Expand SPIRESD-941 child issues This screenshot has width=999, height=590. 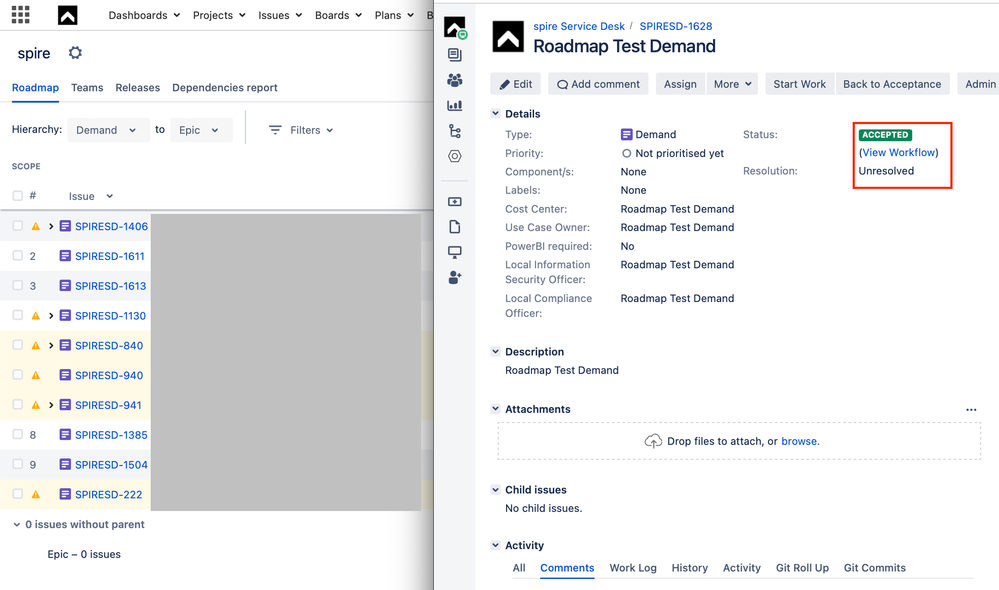51,405
